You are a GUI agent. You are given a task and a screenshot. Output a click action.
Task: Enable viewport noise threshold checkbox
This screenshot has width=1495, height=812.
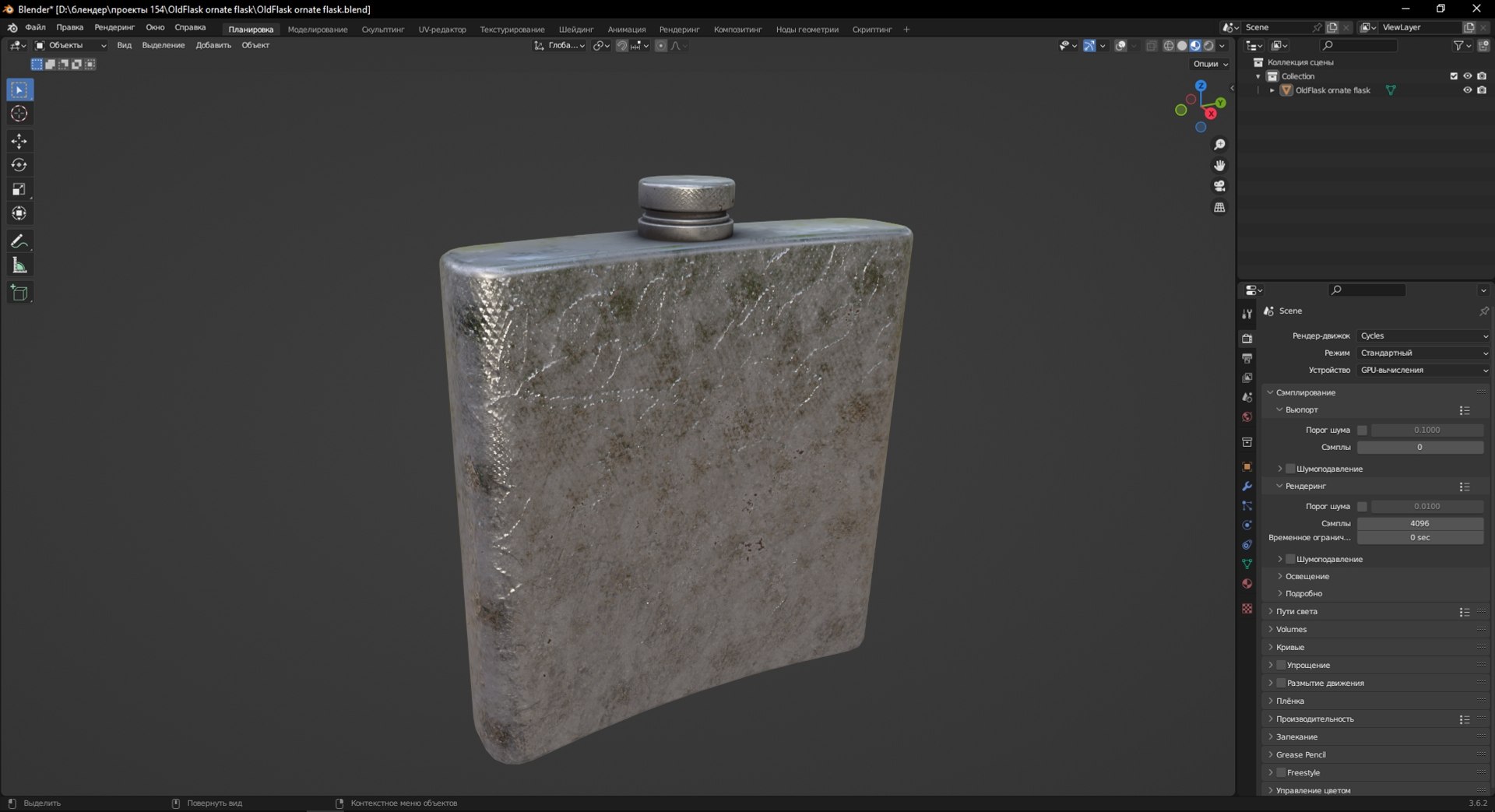(1362, 430)
